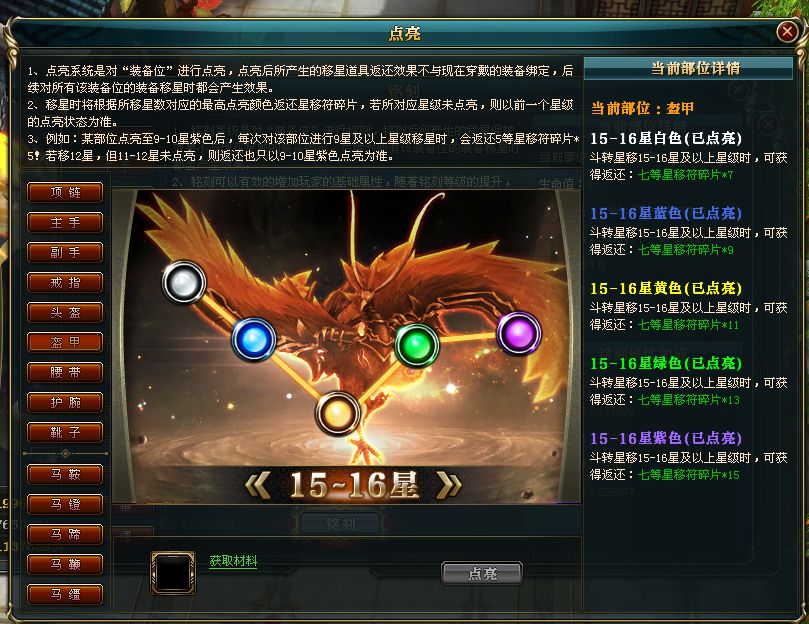This screenshot has width=809, height=624.
Task: Select the purple orb node
Action: [519, 333]
